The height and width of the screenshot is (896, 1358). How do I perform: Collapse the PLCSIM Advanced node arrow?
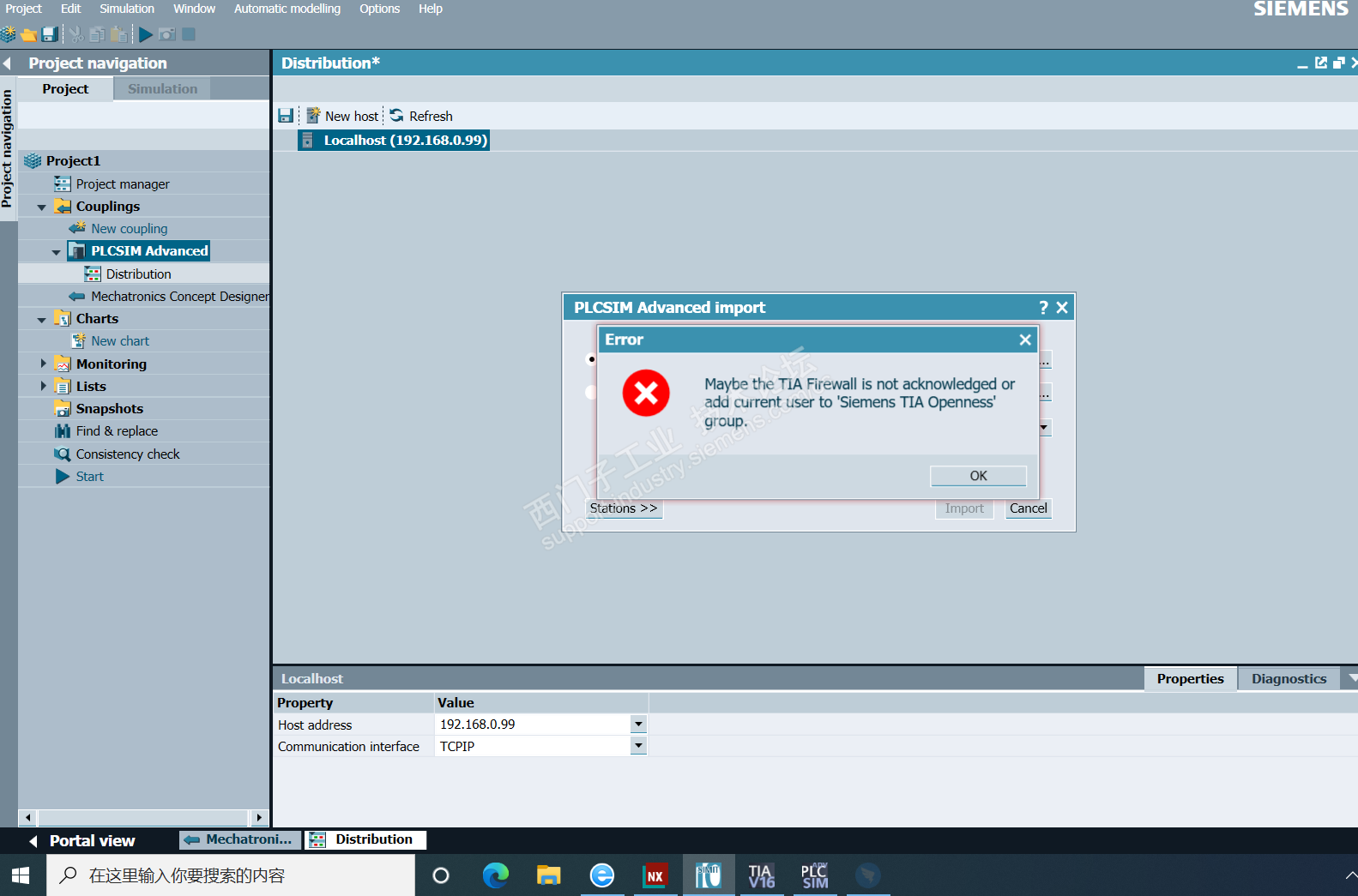56,252
